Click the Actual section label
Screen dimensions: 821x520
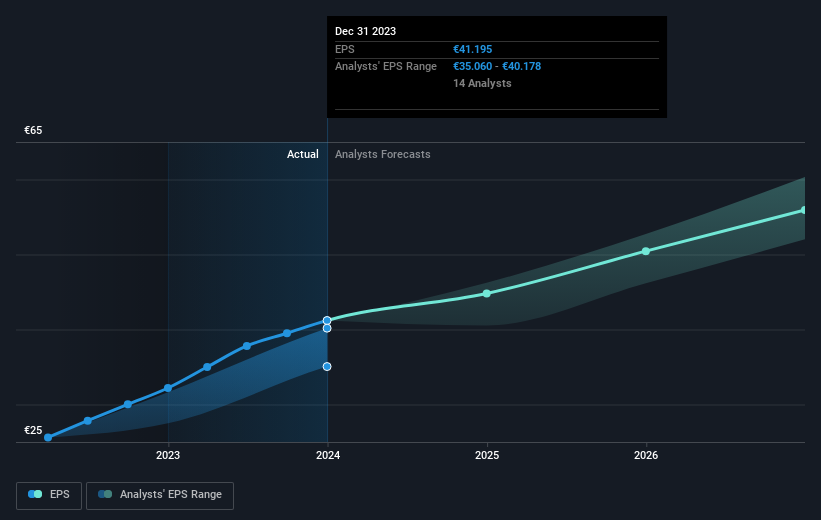click(303, 154)
